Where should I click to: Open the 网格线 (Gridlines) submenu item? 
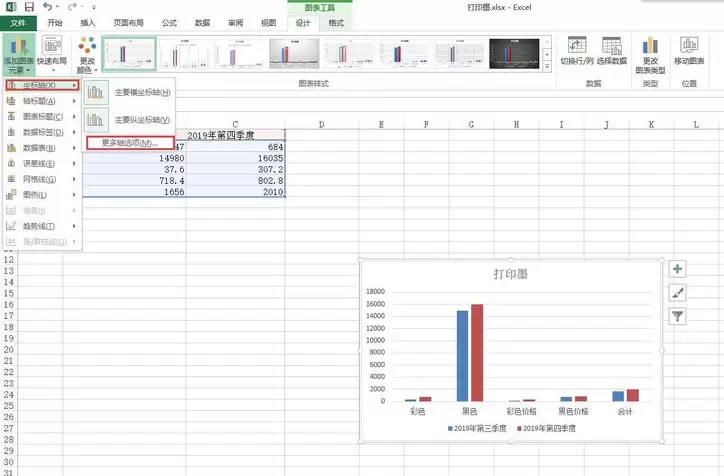(40, 178)
